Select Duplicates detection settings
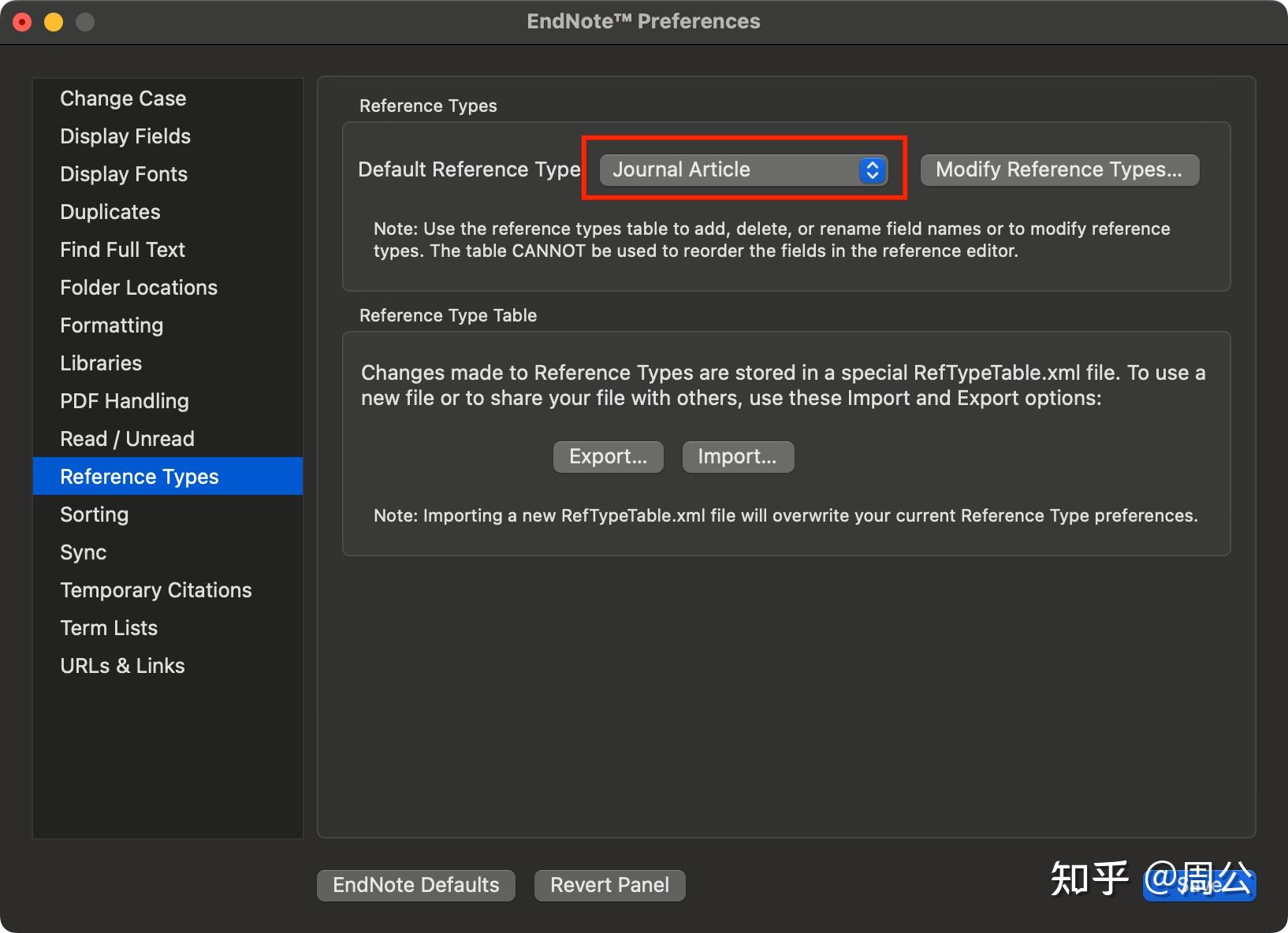Viewport: 1288px width, 933px height. [x=110, y=211]
